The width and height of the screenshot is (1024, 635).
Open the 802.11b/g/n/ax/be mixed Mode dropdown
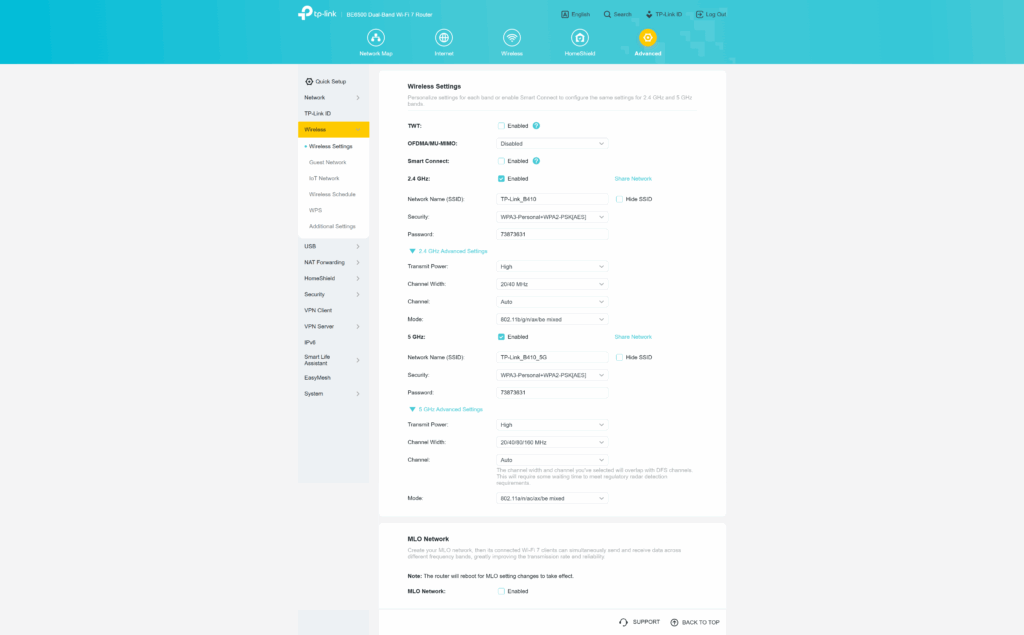[x=552, y=319]
